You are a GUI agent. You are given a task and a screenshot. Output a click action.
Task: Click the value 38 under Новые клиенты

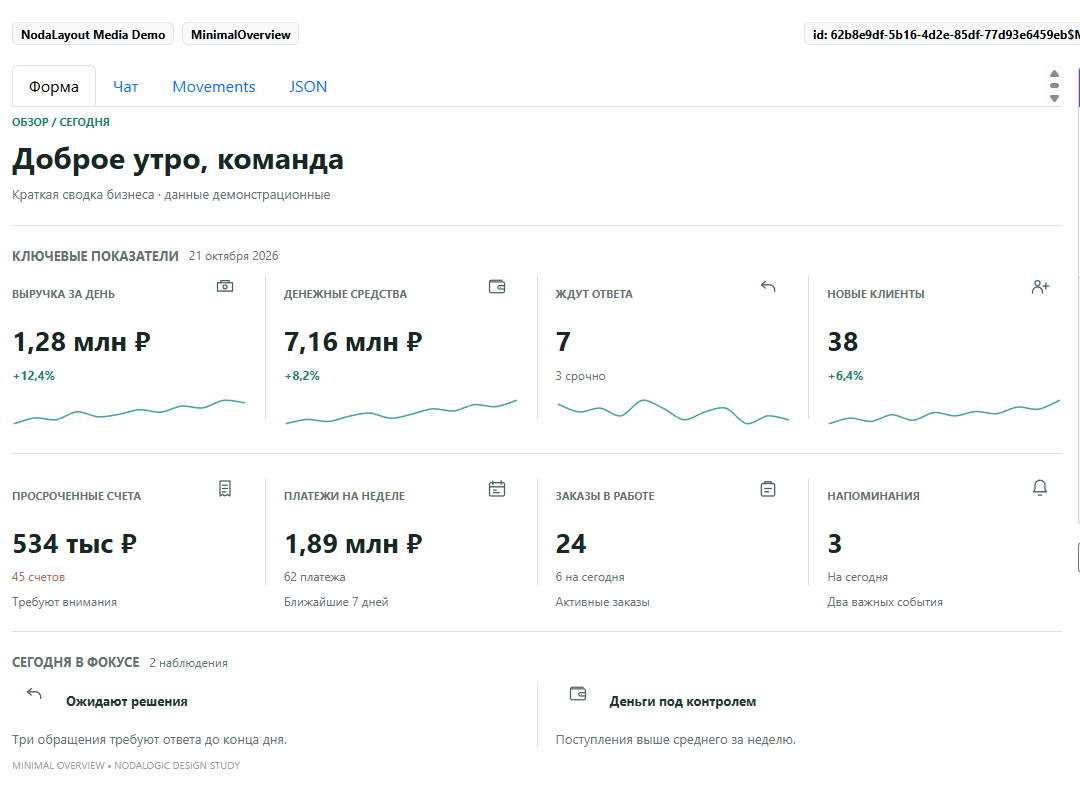click(x=843, y=342)
